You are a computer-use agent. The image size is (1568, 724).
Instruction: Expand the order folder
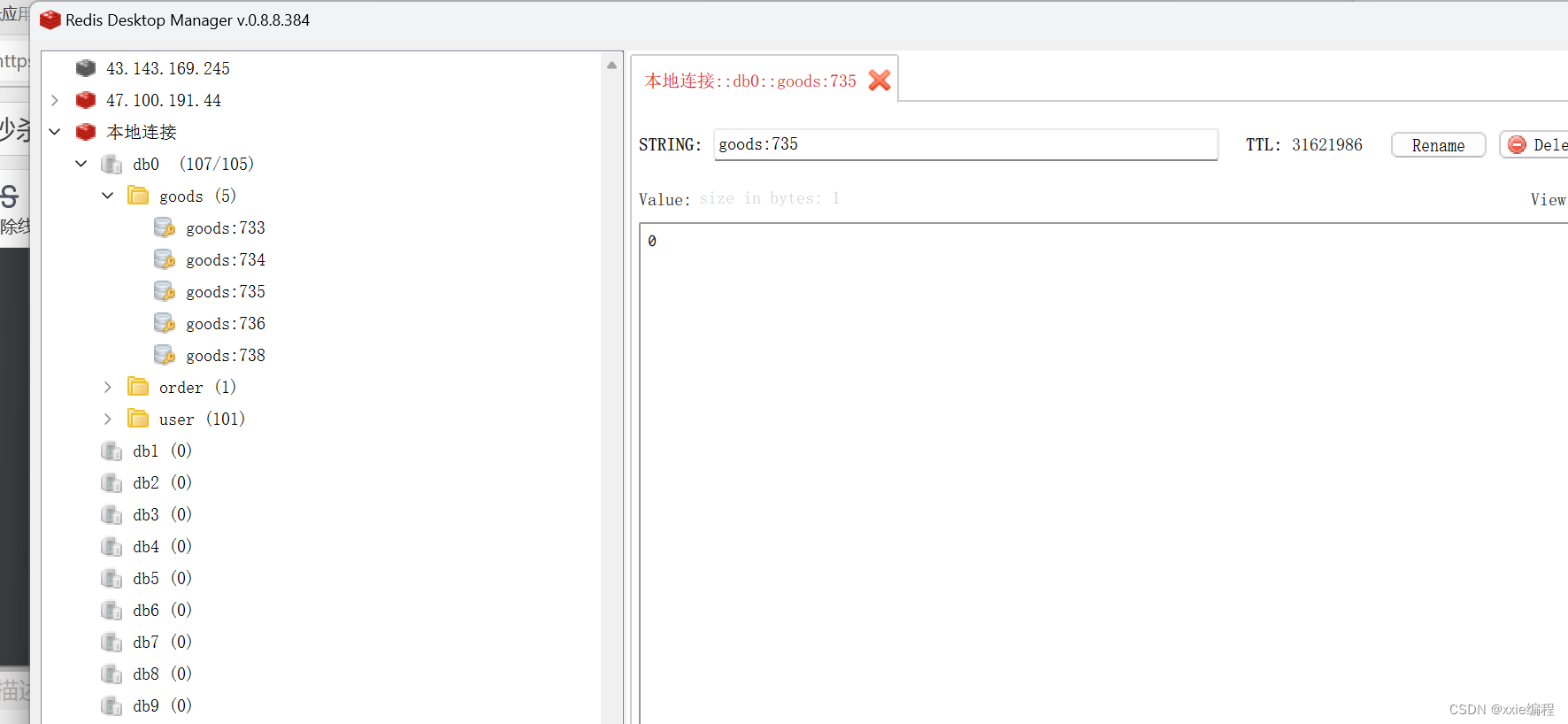[x=108, y=387]
